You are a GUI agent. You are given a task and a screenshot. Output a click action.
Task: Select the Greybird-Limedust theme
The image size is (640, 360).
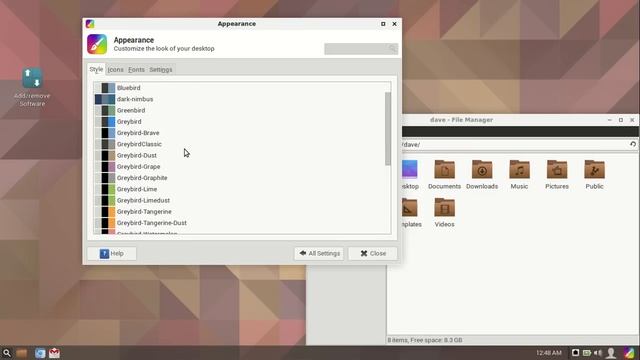tap(242, 200)
